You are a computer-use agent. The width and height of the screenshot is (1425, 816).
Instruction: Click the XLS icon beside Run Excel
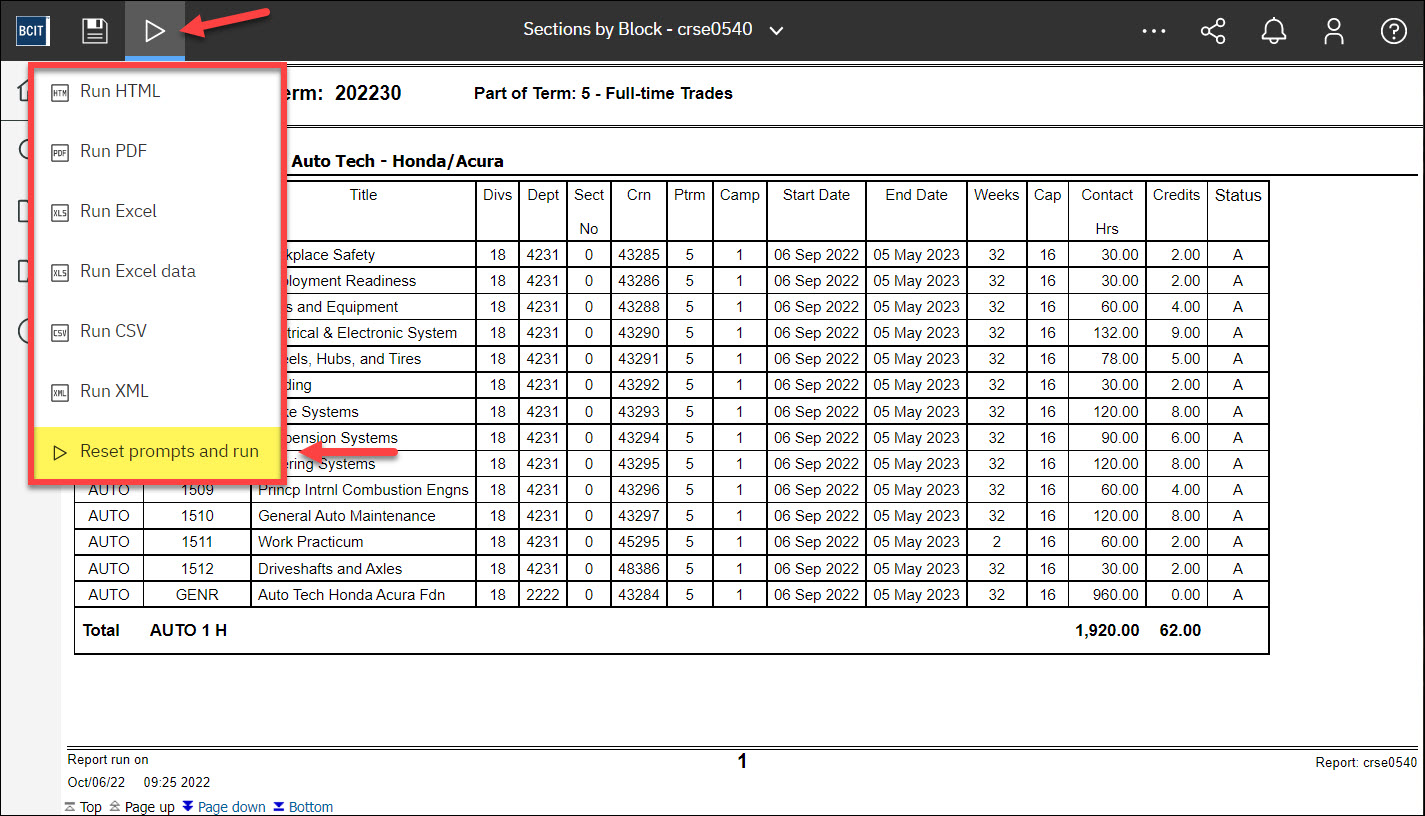click(x=60, y=213)
